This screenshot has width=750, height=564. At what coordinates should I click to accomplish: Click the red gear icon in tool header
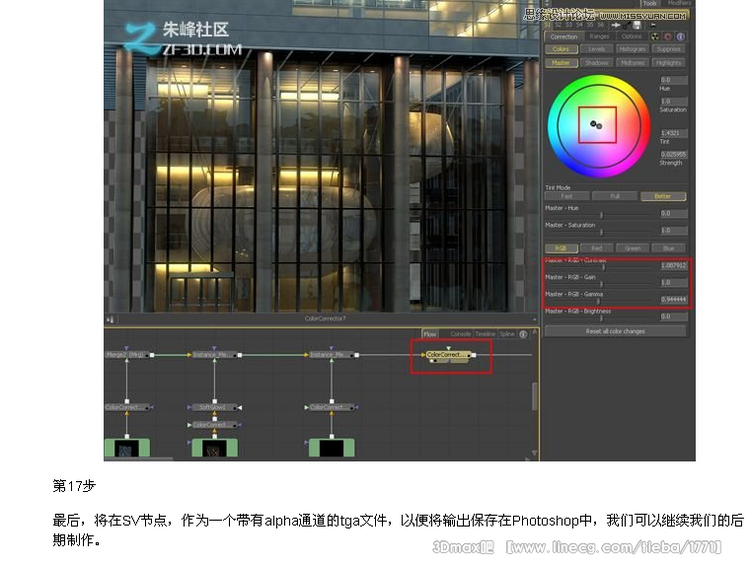pyautogui.click(x=668, y=36)
